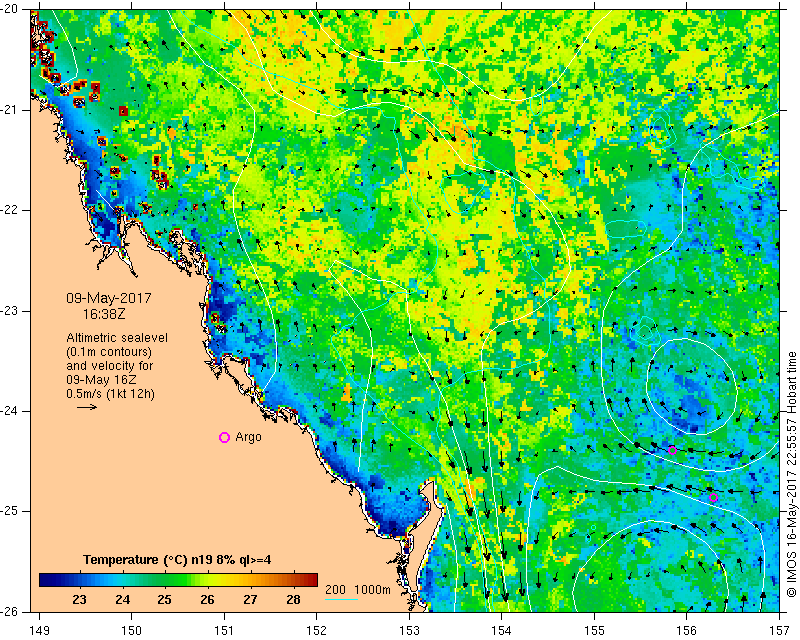Image resolution: width=800 pixels, height=640 pixels.
Task: Click the '154' longitude axis label
Action: coord(502,631)
